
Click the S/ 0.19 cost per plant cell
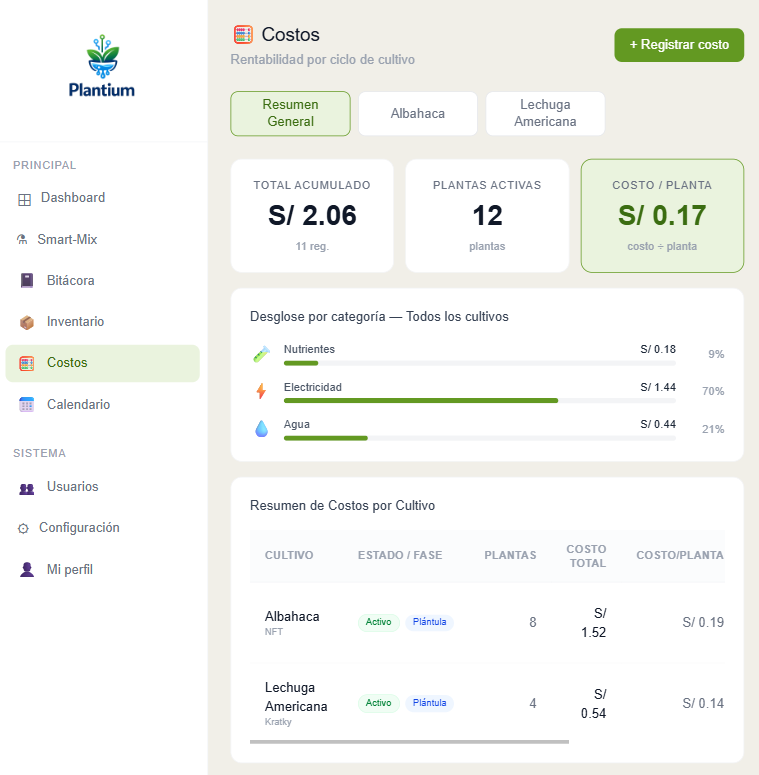point(703,622)
